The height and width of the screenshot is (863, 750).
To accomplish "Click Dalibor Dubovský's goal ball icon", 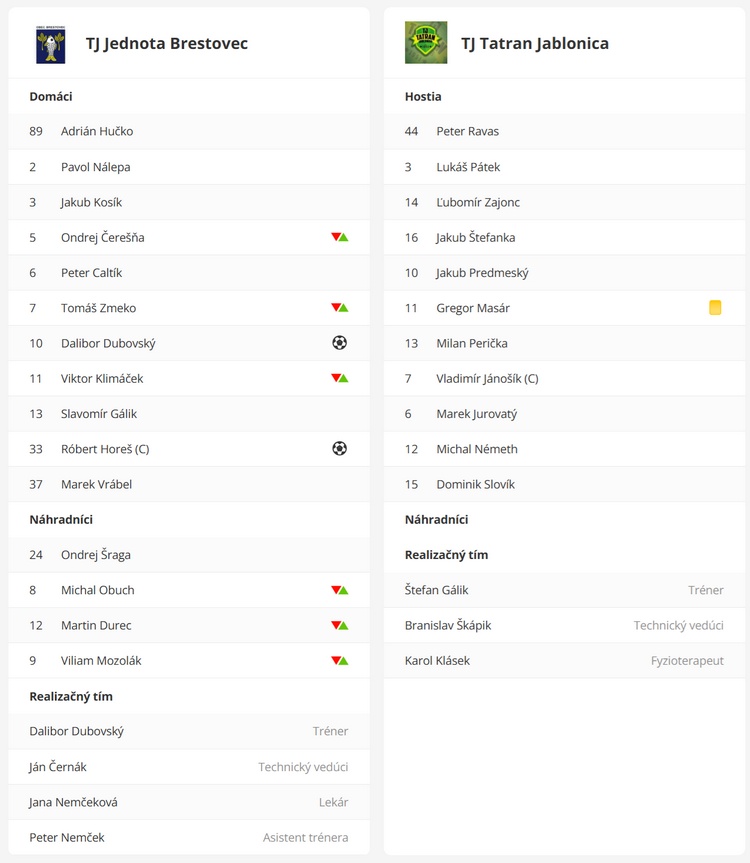I will point(340,343).
